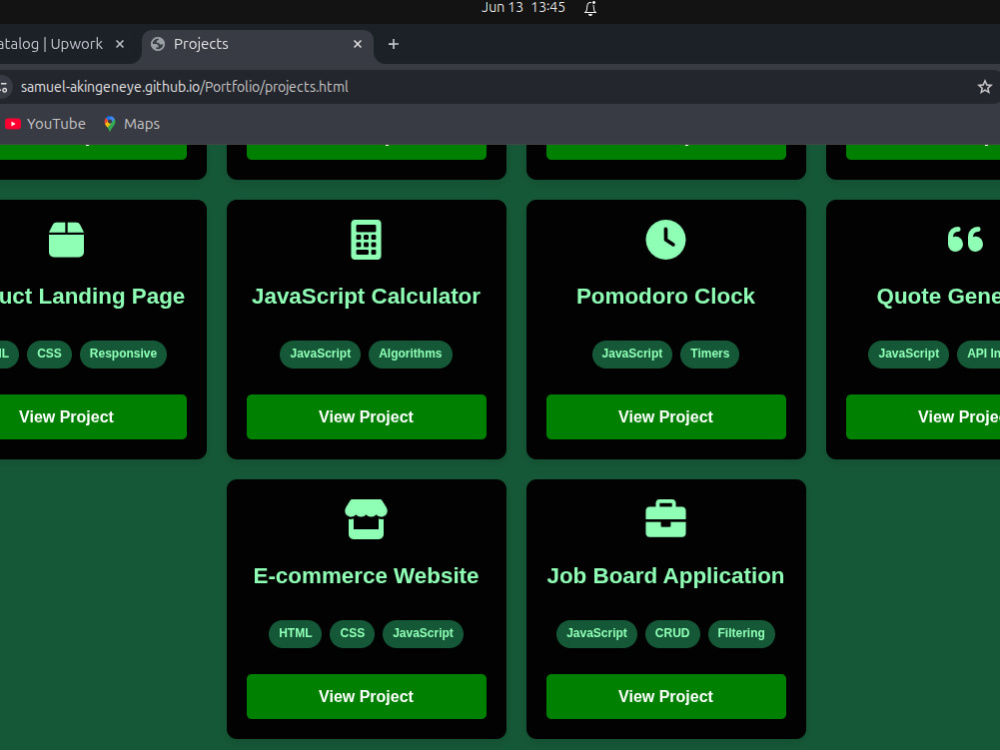The height and width of the screenshot is (750, 1000).
Task: View Project for Job Board Application
Action: pos(666,696)
